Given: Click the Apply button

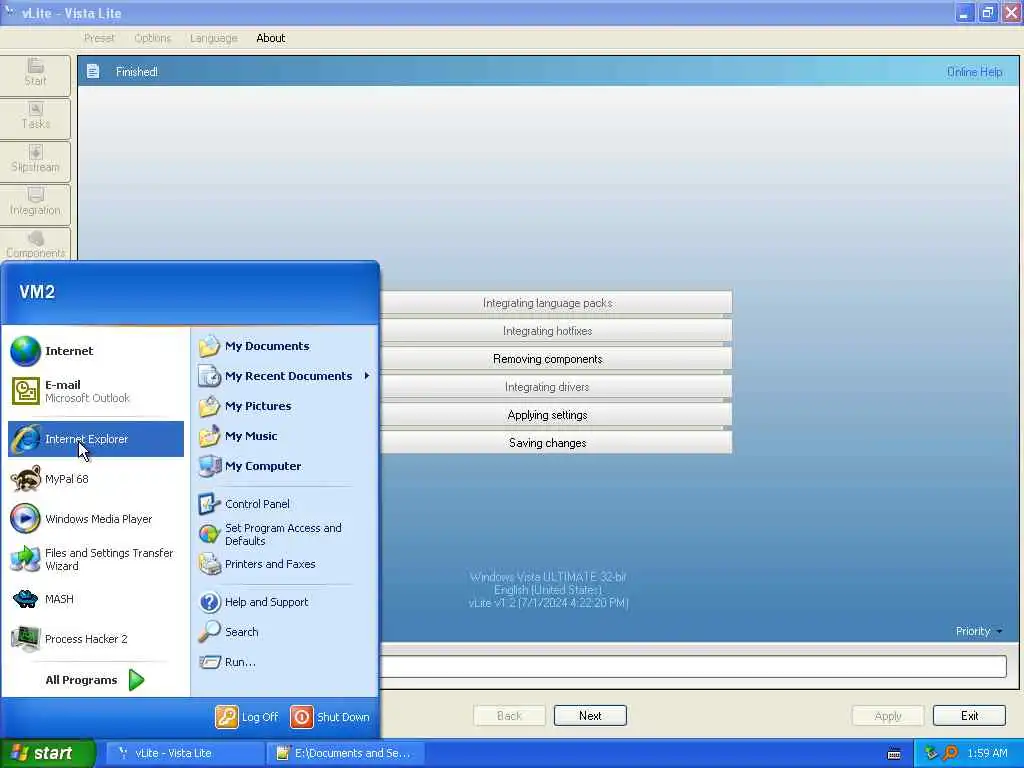Looking at the screenshot, I should tap(888, 716).
